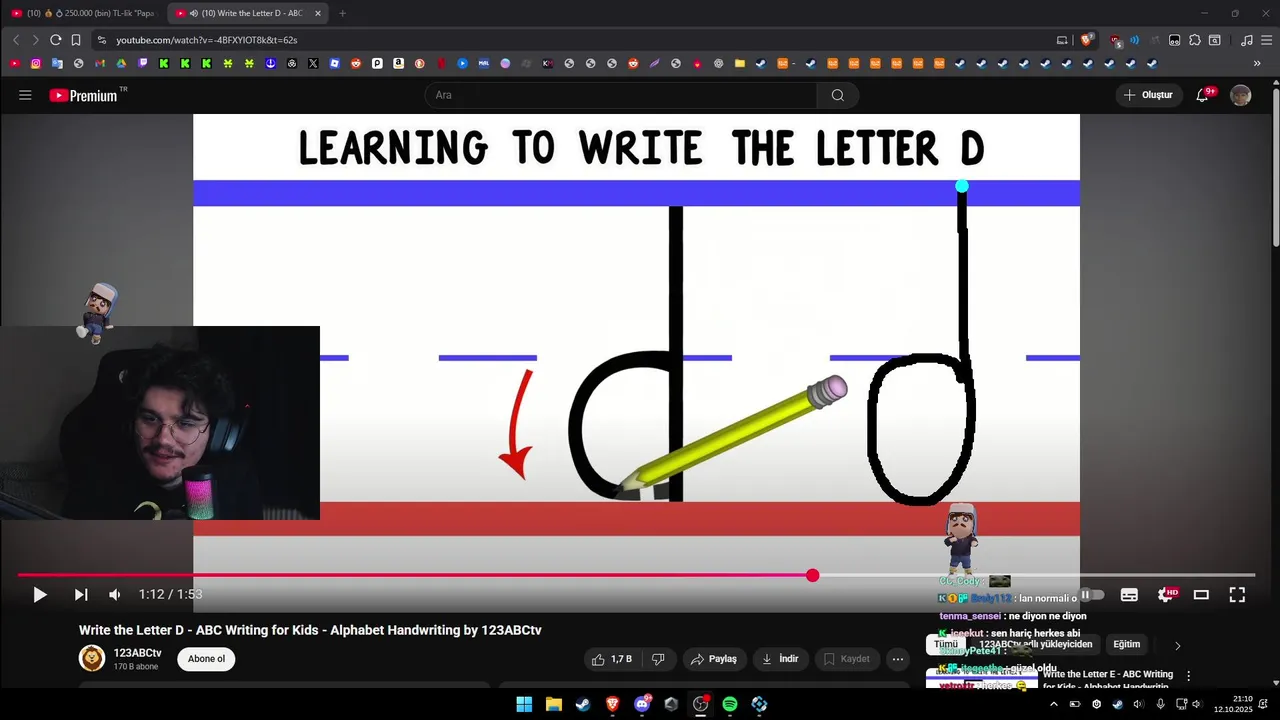Click the red progress bar scrubber
Screen dimensions: 1280x720
[x=813, y=575]
